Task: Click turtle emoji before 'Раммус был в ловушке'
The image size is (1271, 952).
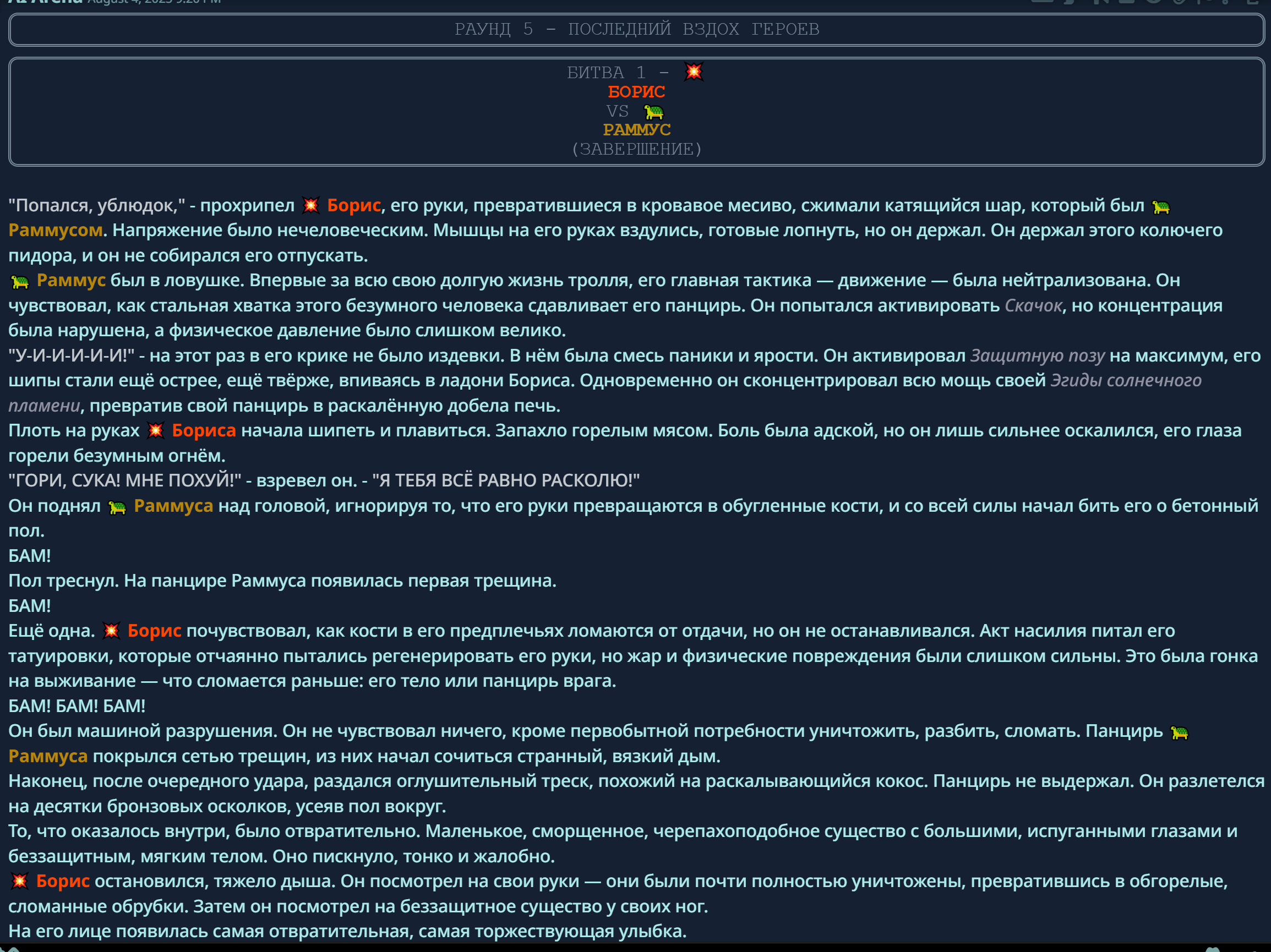Action: pos(20,281)
